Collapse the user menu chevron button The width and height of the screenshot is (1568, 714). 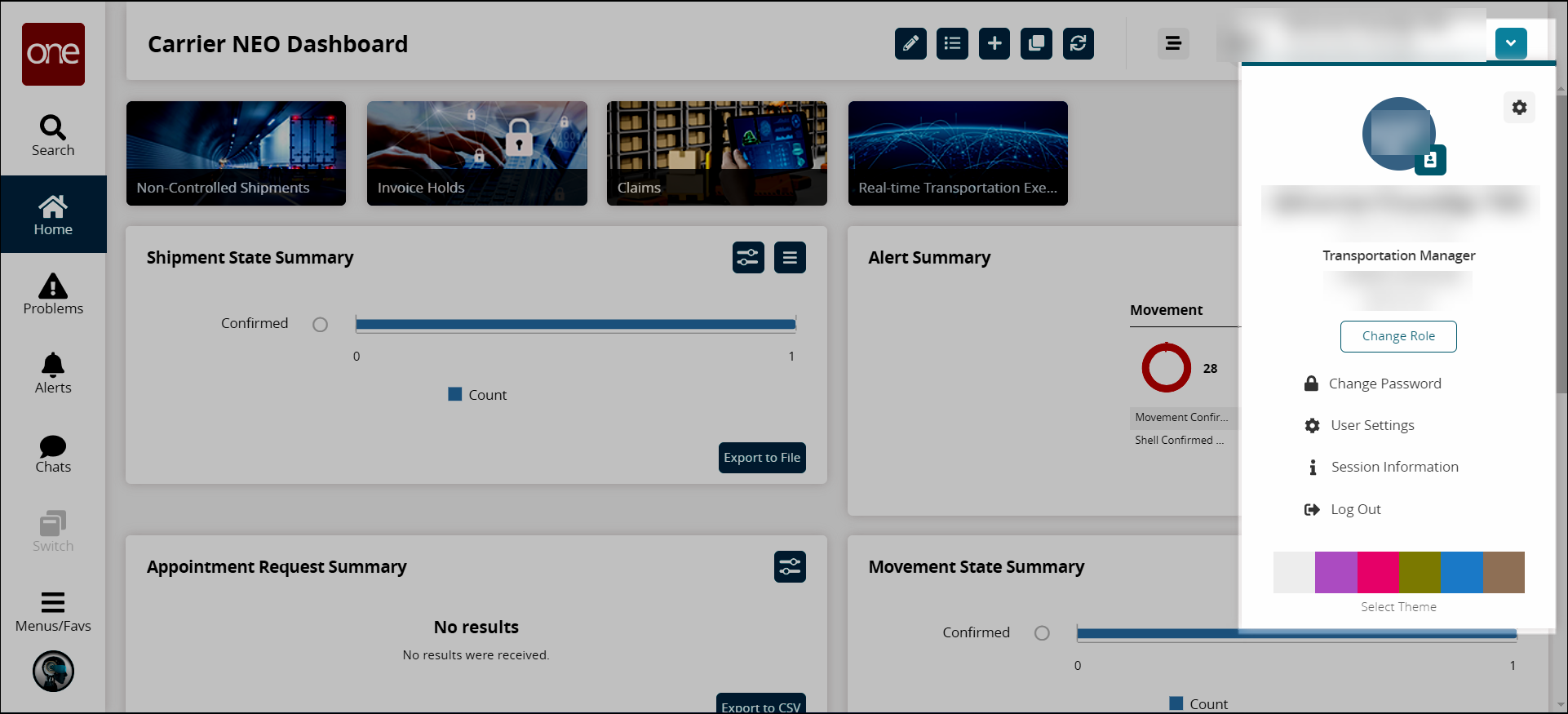tap(1511, 43)
